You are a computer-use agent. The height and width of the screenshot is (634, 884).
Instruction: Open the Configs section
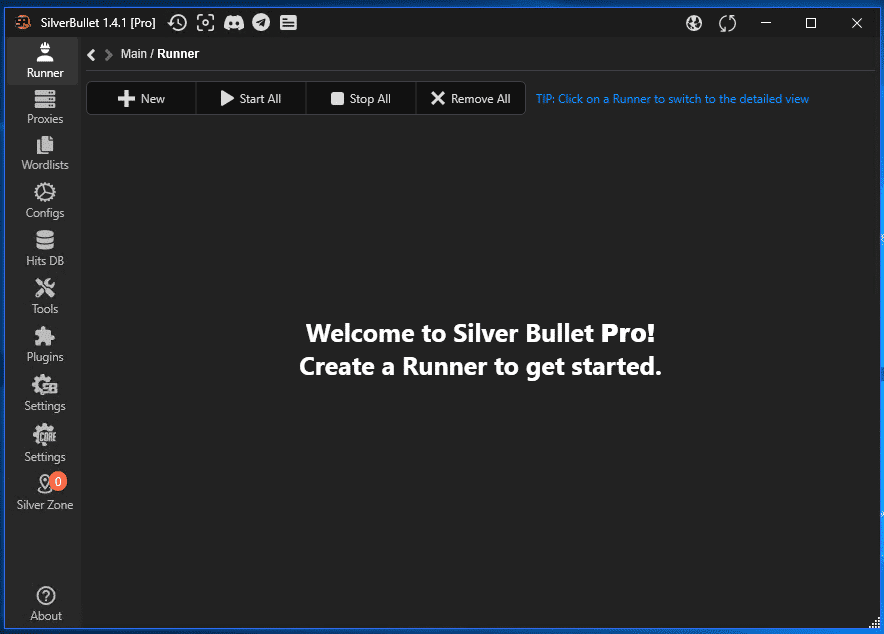pos(45,201)
